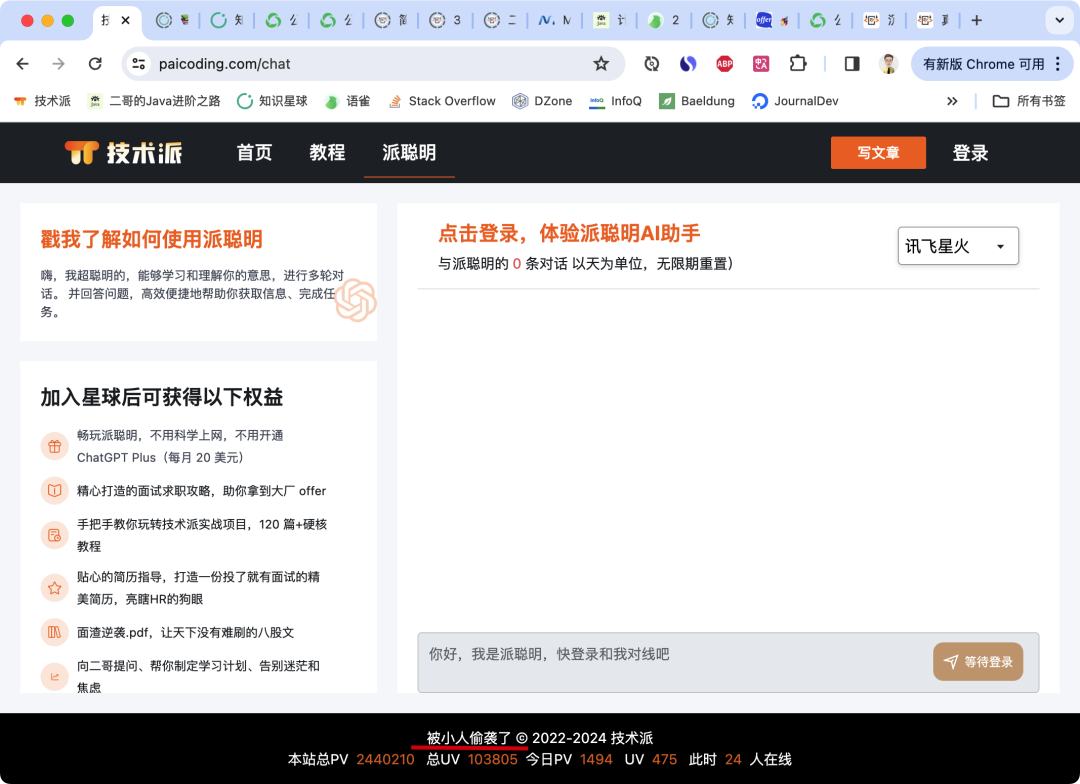Reload the paicoding chat page

tap(95, 64)
